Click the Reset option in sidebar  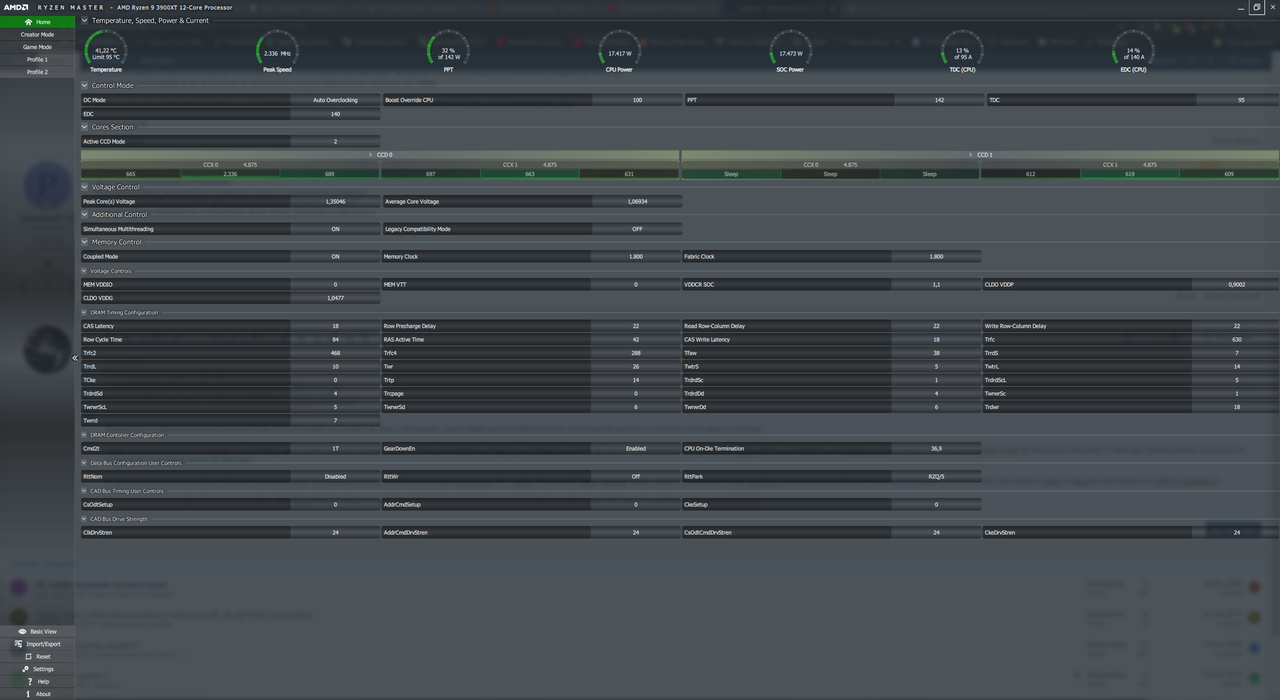[x=37, y=657]
